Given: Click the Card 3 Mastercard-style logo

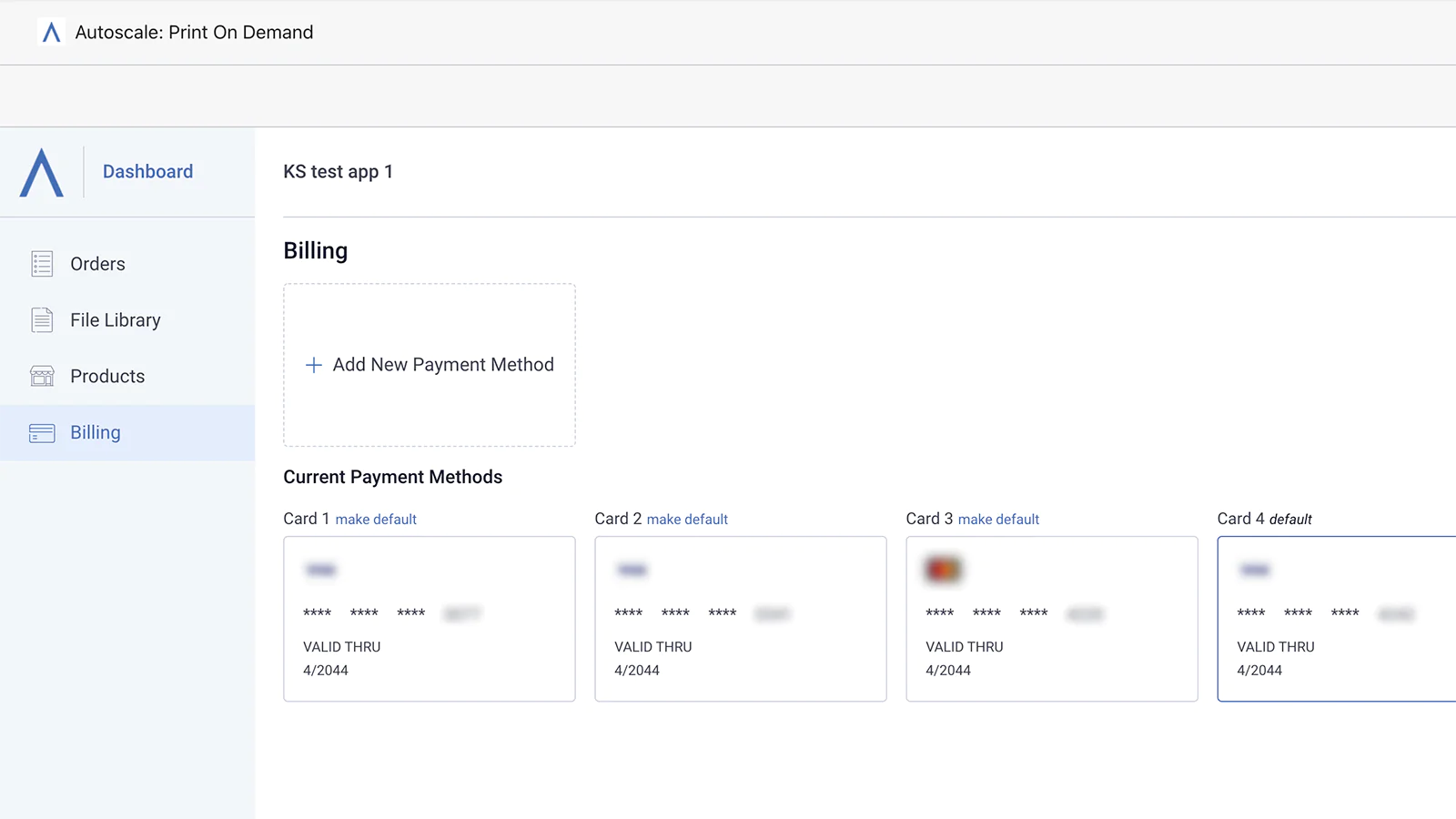Looking at the screenshot, I should coord(944,570).
